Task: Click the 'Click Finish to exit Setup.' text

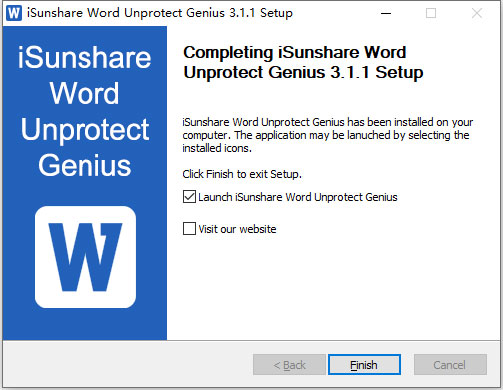Action: (x=242, y=174)
